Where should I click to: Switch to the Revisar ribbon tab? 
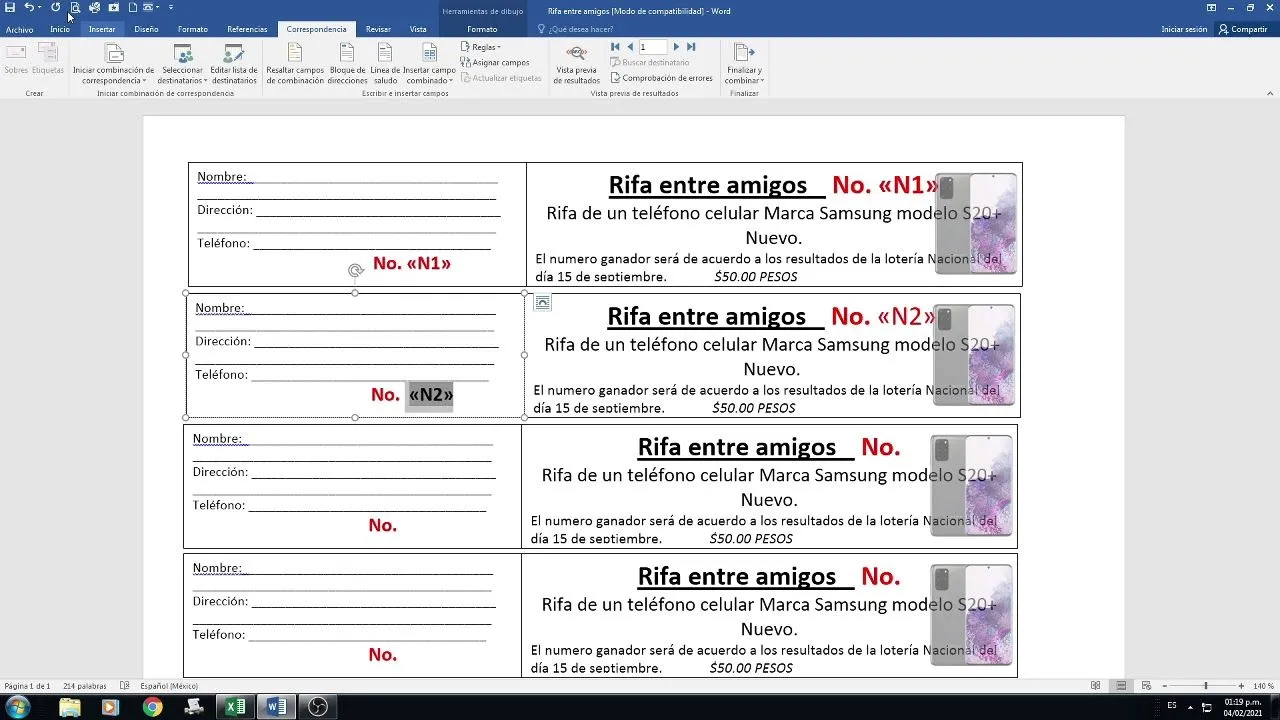pyautogui.click(x=377, y=29)
